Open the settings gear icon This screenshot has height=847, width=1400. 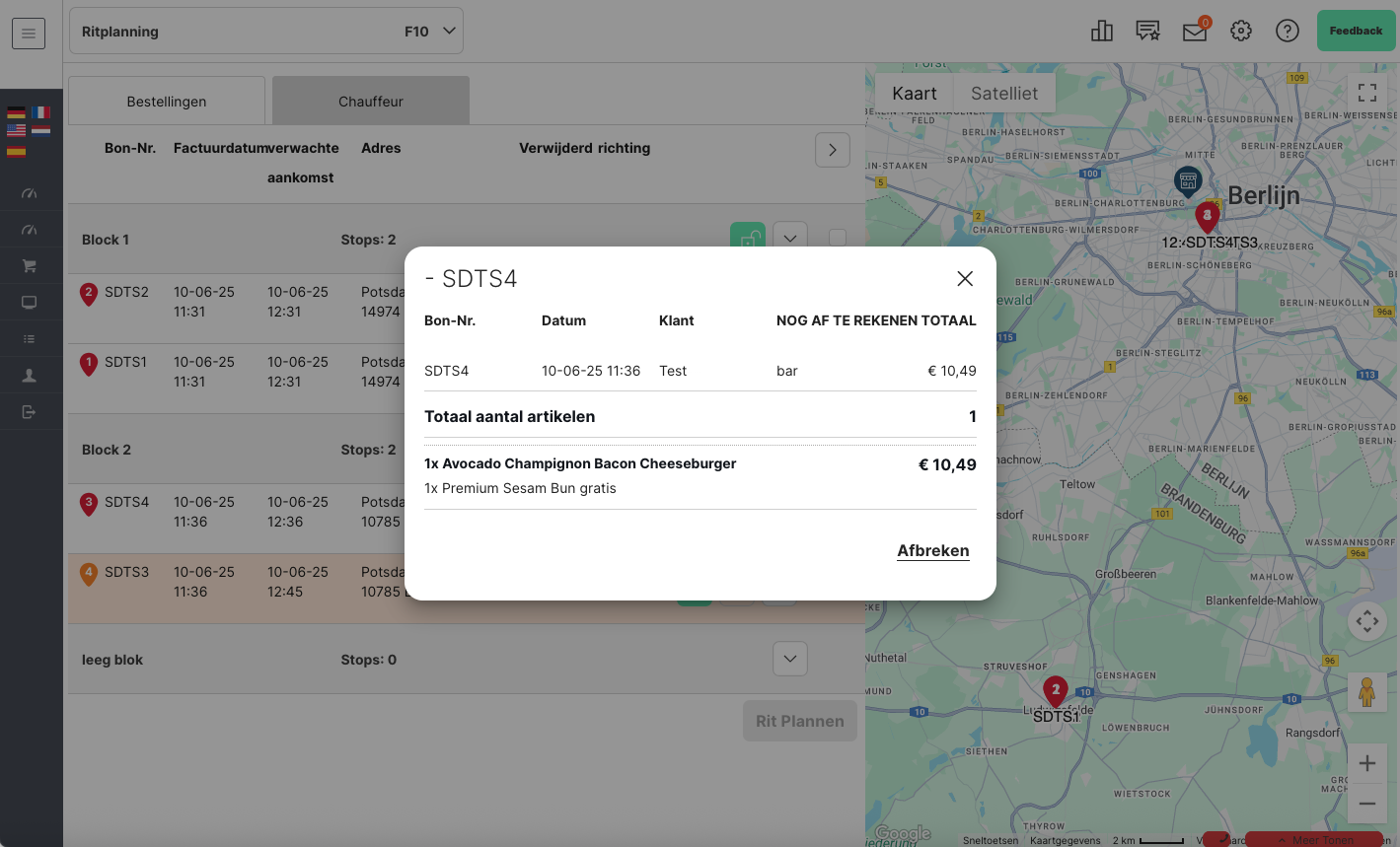[1241, 32]
